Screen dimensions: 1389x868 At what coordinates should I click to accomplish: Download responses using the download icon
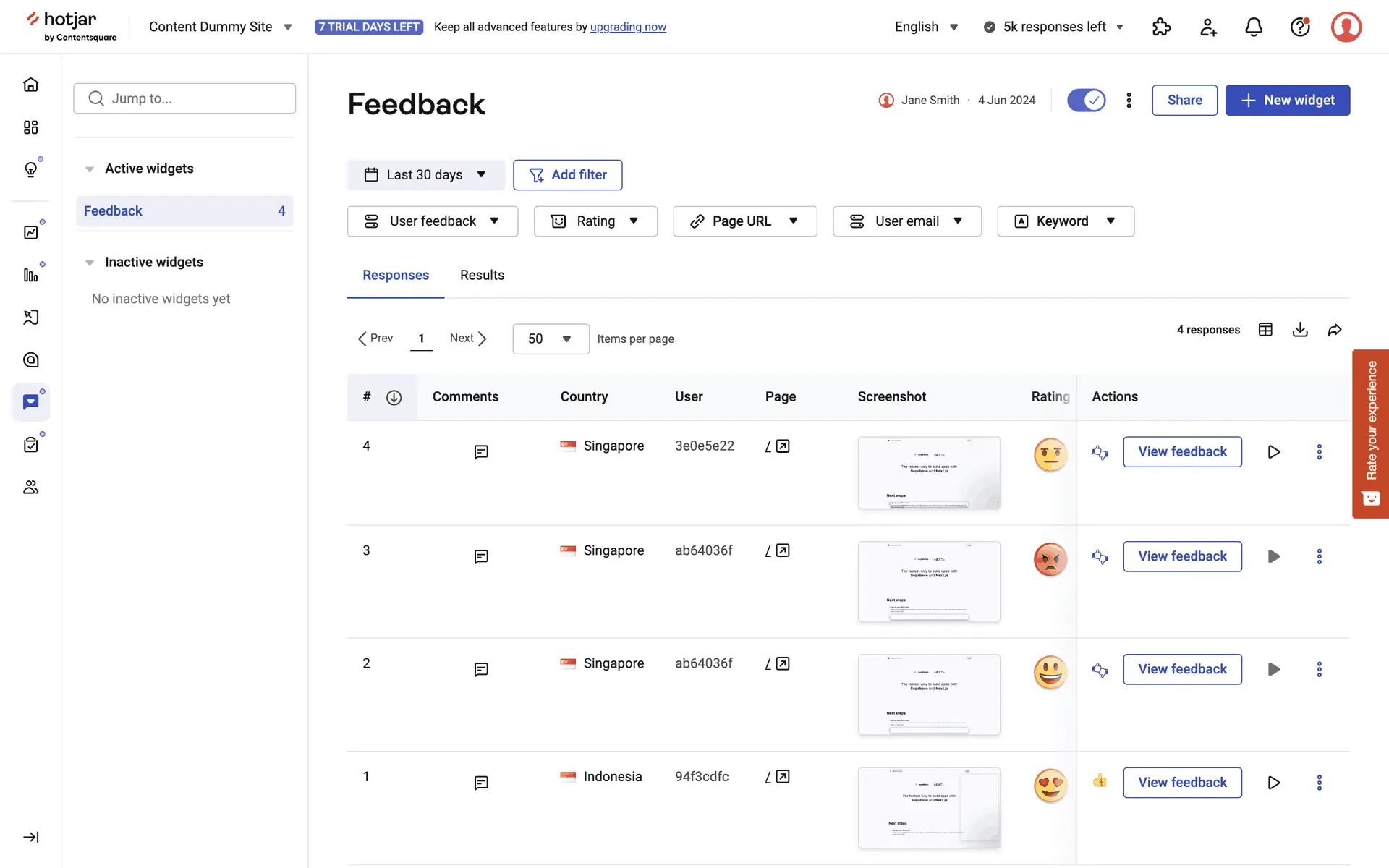coord(1300,330)
